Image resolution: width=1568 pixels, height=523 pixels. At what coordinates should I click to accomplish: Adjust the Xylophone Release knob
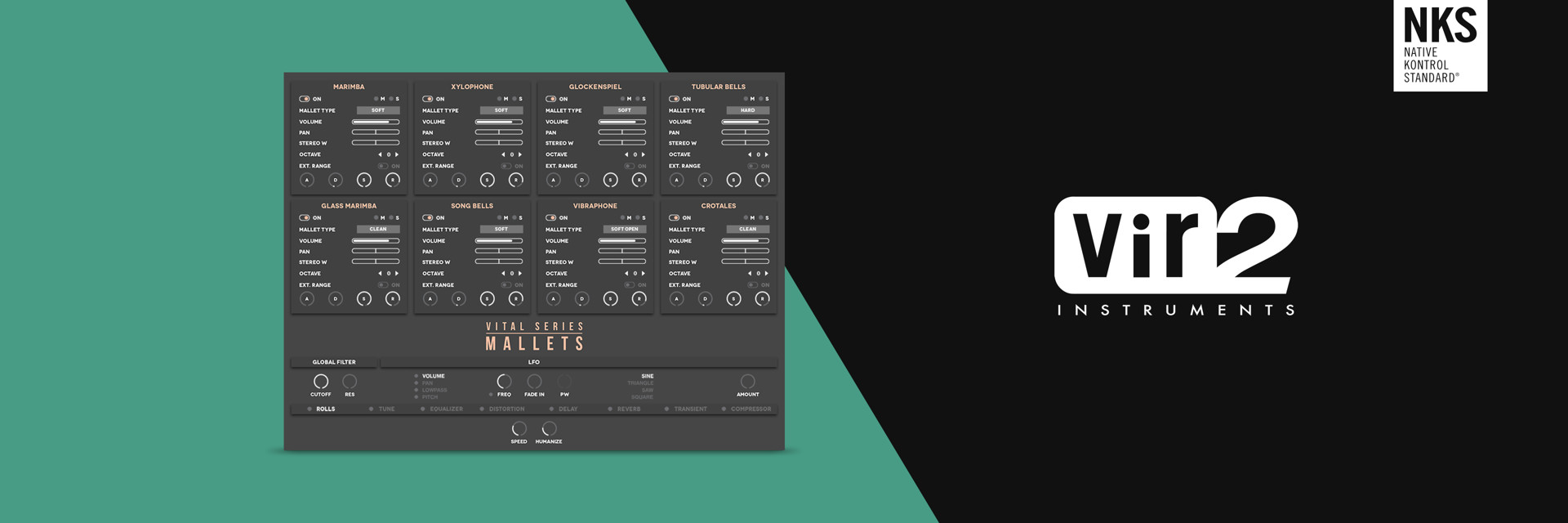(515, 180)
